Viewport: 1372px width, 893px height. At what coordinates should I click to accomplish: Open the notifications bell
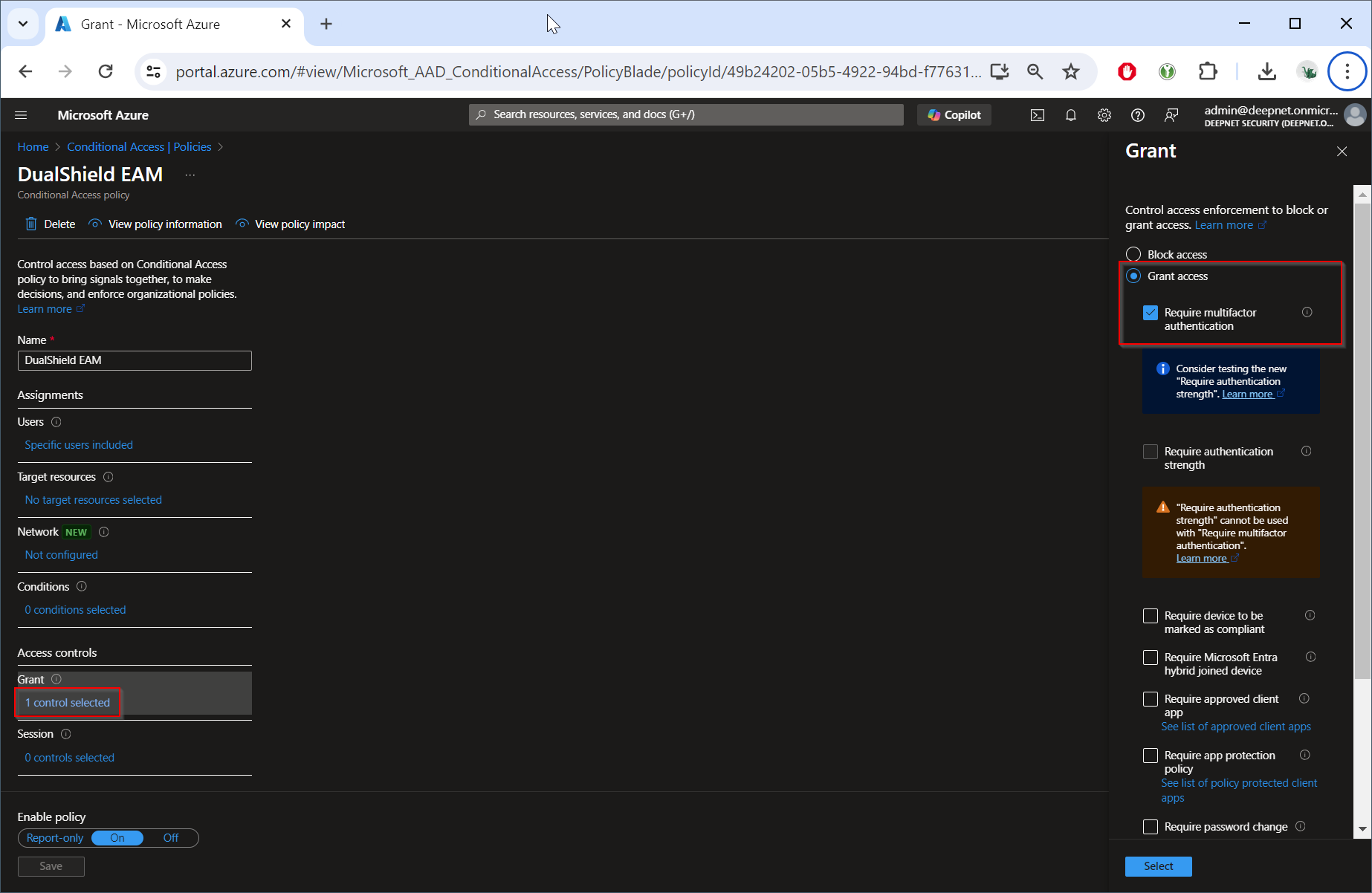click(1070, 115)
